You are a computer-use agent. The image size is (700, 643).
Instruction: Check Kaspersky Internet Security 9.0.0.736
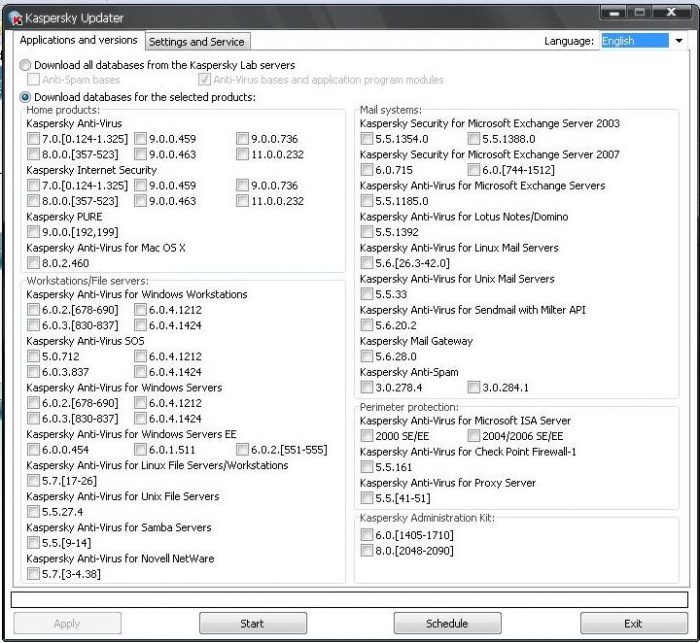[x=242, y=185]
